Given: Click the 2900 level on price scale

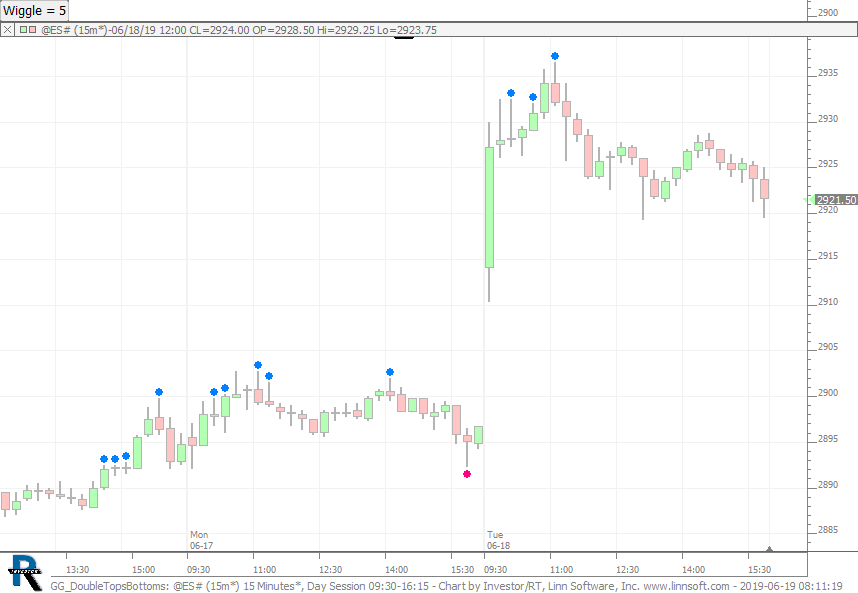Looking at the screenshot, I should click(829, 393).
